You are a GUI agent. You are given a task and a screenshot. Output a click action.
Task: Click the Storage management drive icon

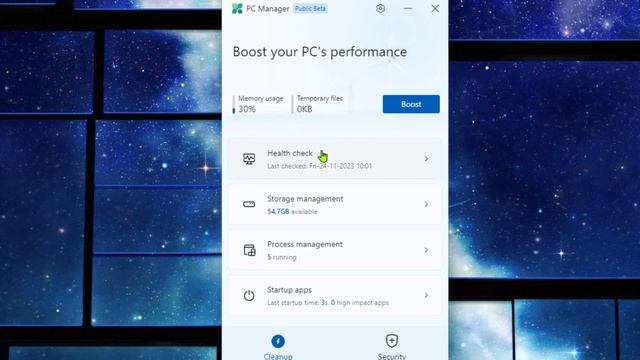[249, 204]
